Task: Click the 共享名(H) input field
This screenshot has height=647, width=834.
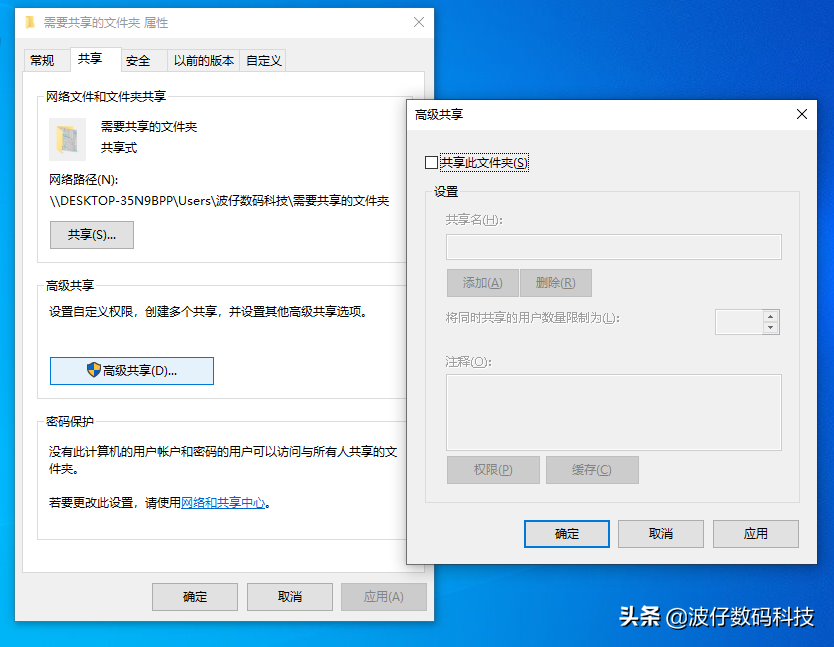Action: [x=614, y=247]
